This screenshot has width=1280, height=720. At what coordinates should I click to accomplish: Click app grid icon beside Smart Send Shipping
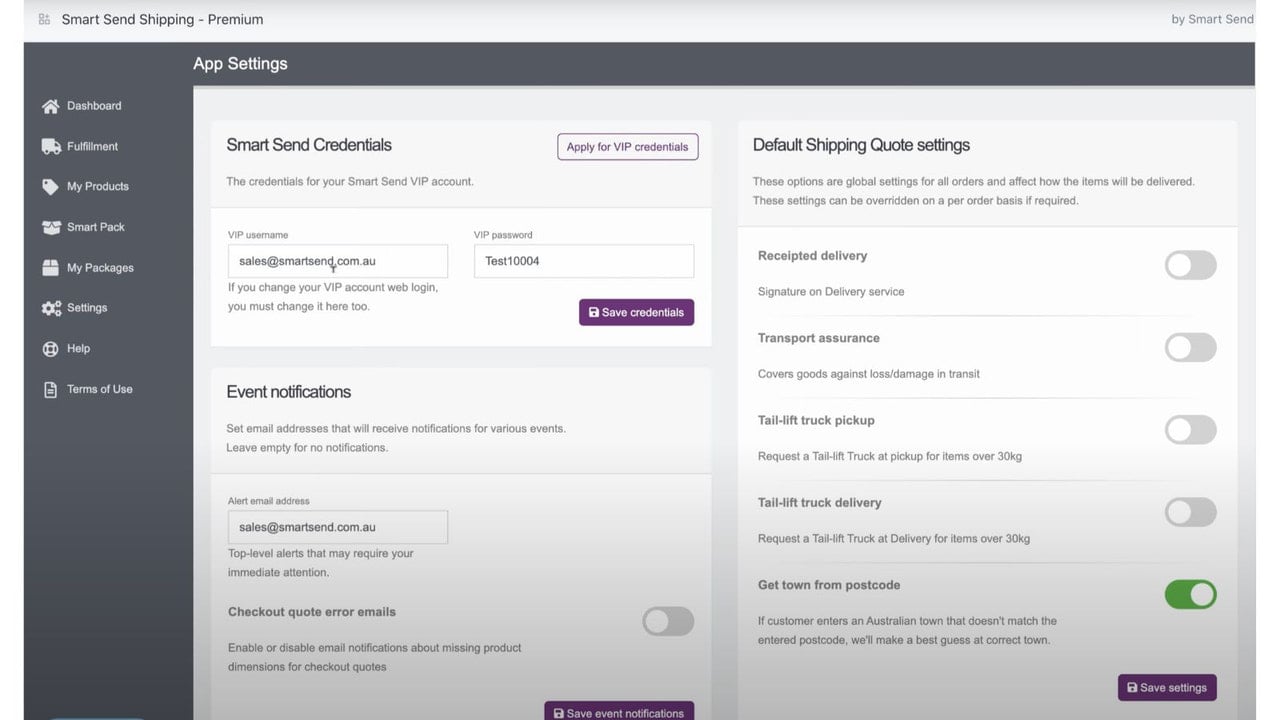44,19
